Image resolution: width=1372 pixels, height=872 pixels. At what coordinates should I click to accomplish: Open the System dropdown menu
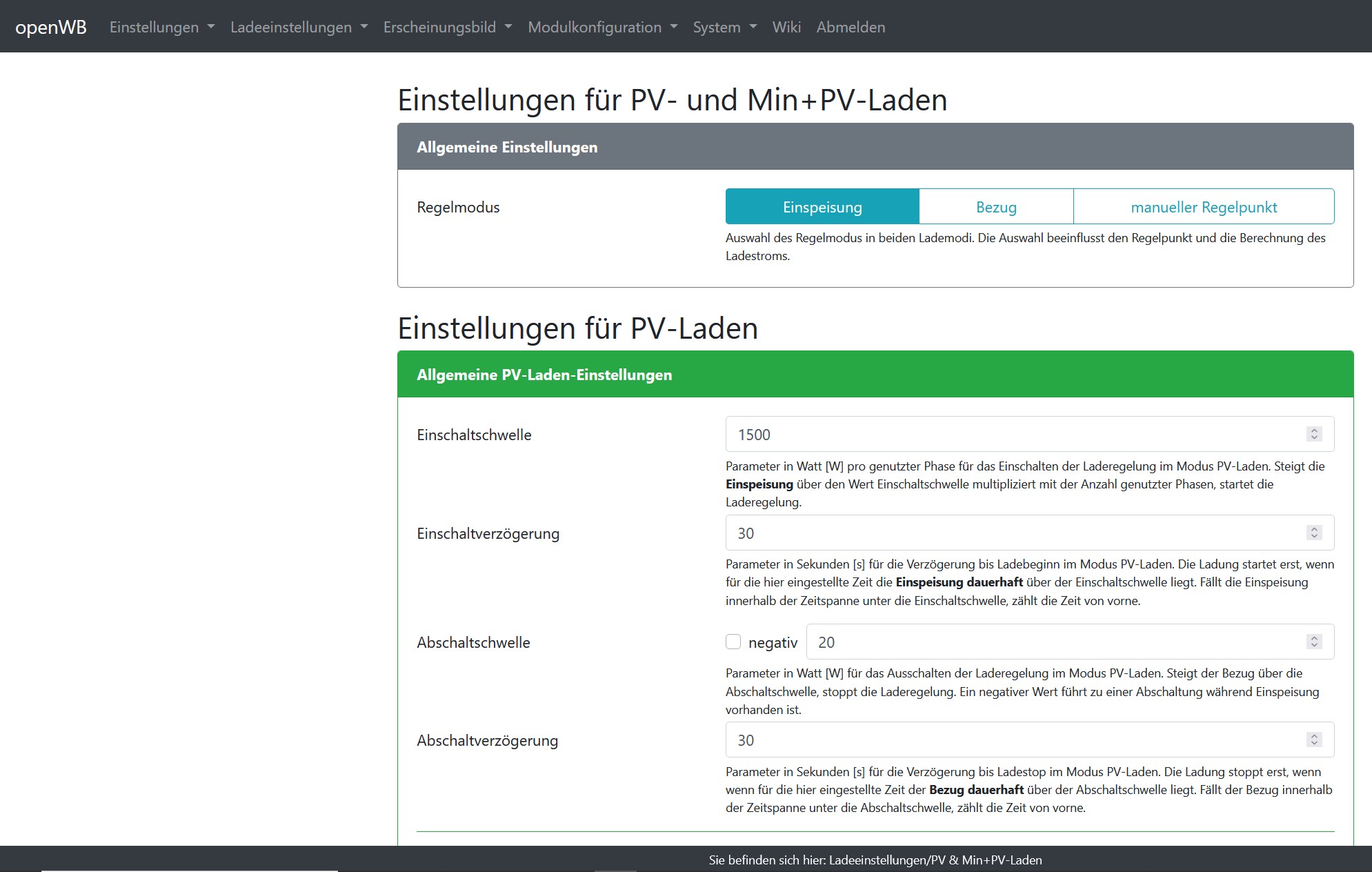point(724,27)
